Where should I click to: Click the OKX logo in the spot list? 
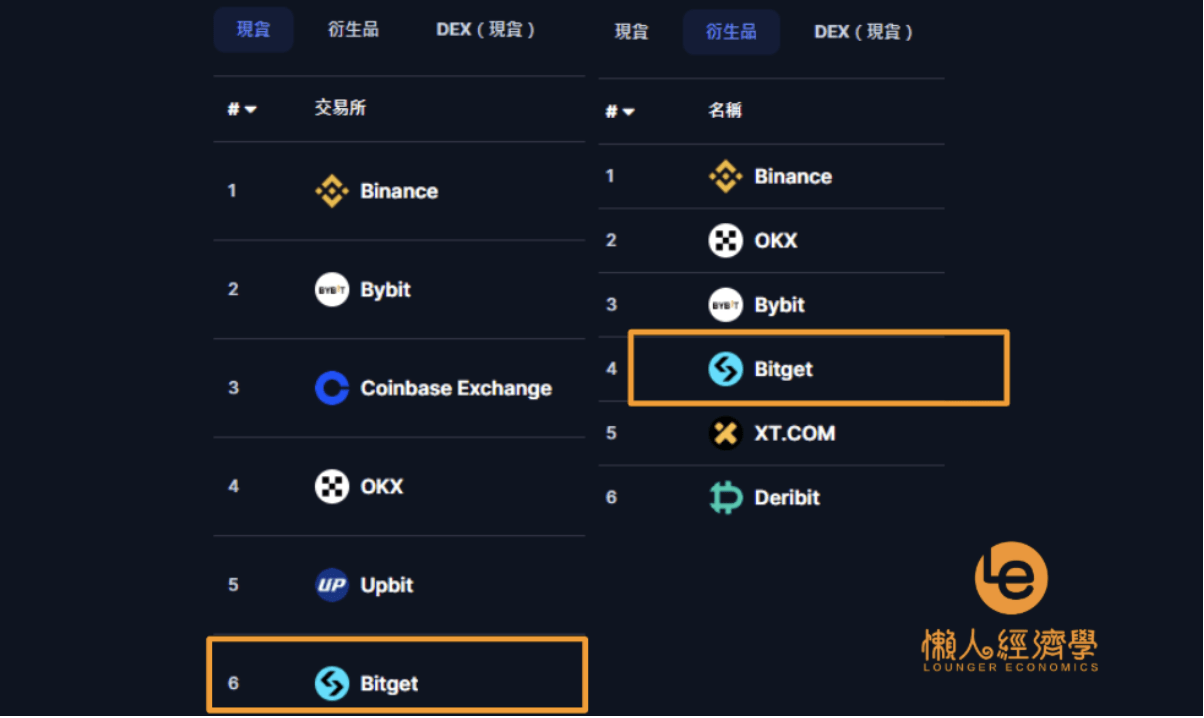332,487
